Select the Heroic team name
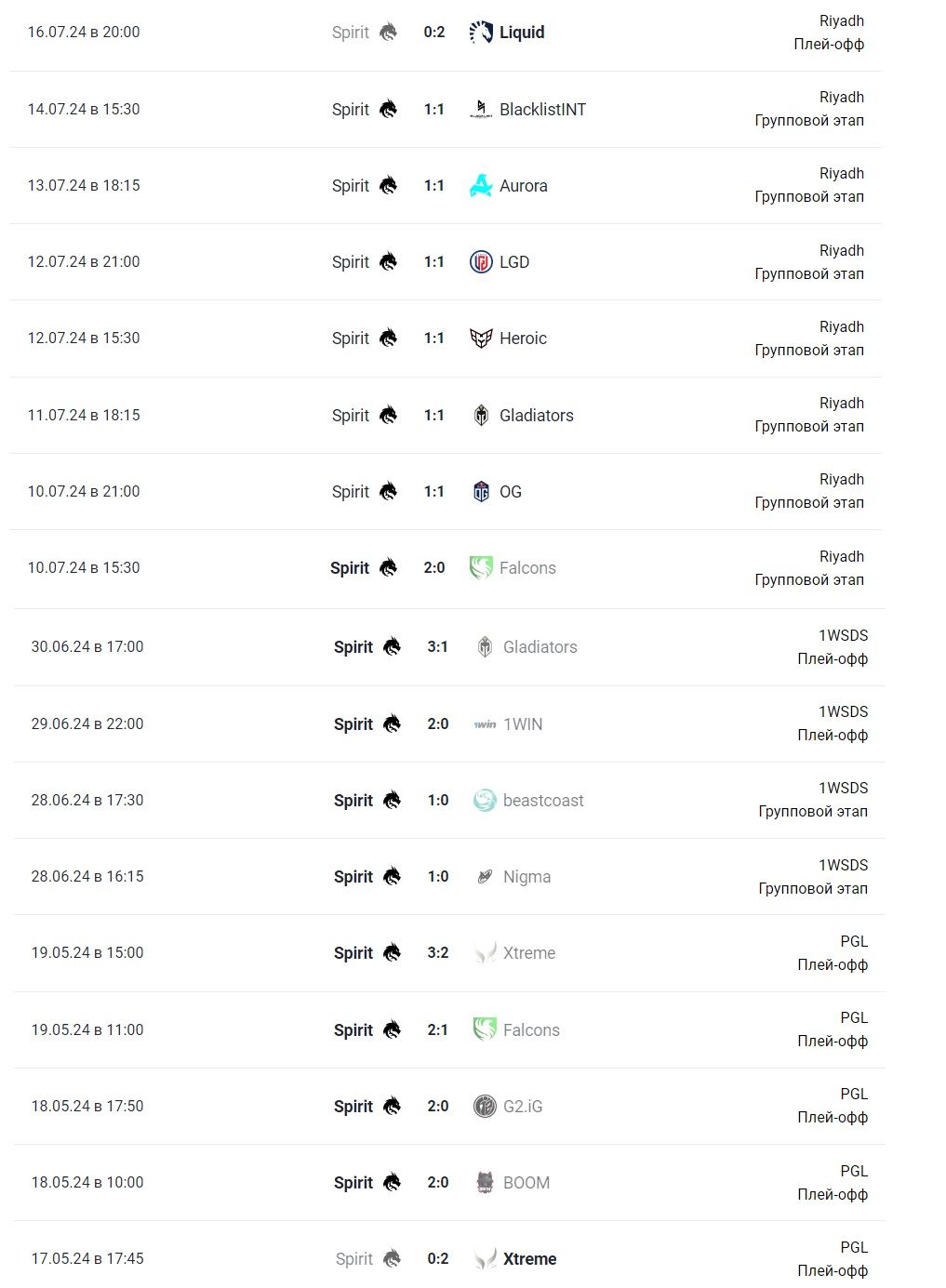Viewport: 946px width, 1288px height. [x=523, y=339]
